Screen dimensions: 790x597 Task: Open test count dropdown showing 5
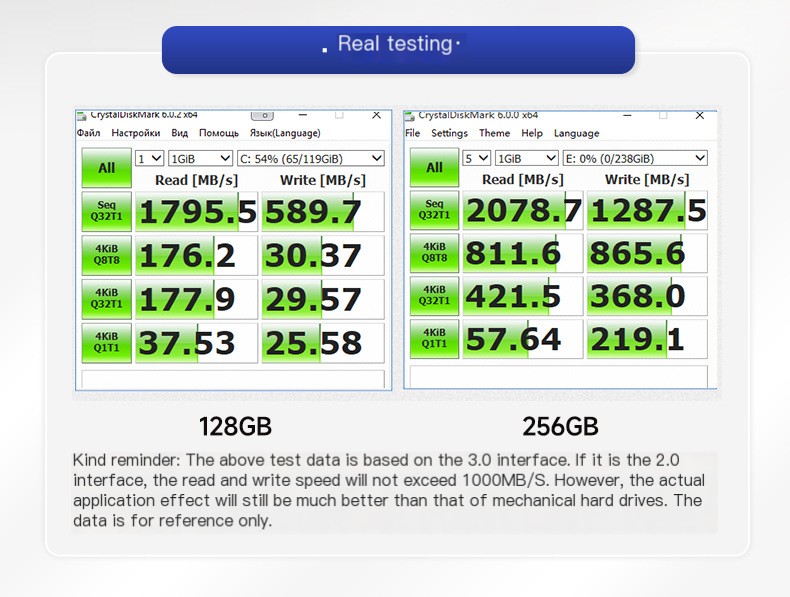point(477,158)
